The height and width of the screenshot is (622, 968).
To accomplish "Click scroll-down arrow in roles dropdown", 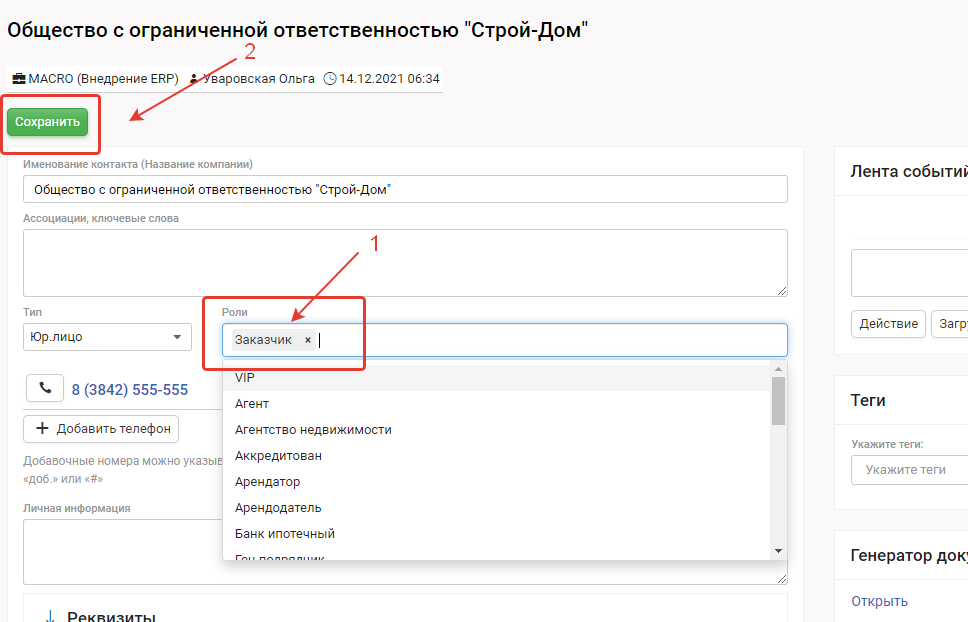I will [x=778, y=551].
